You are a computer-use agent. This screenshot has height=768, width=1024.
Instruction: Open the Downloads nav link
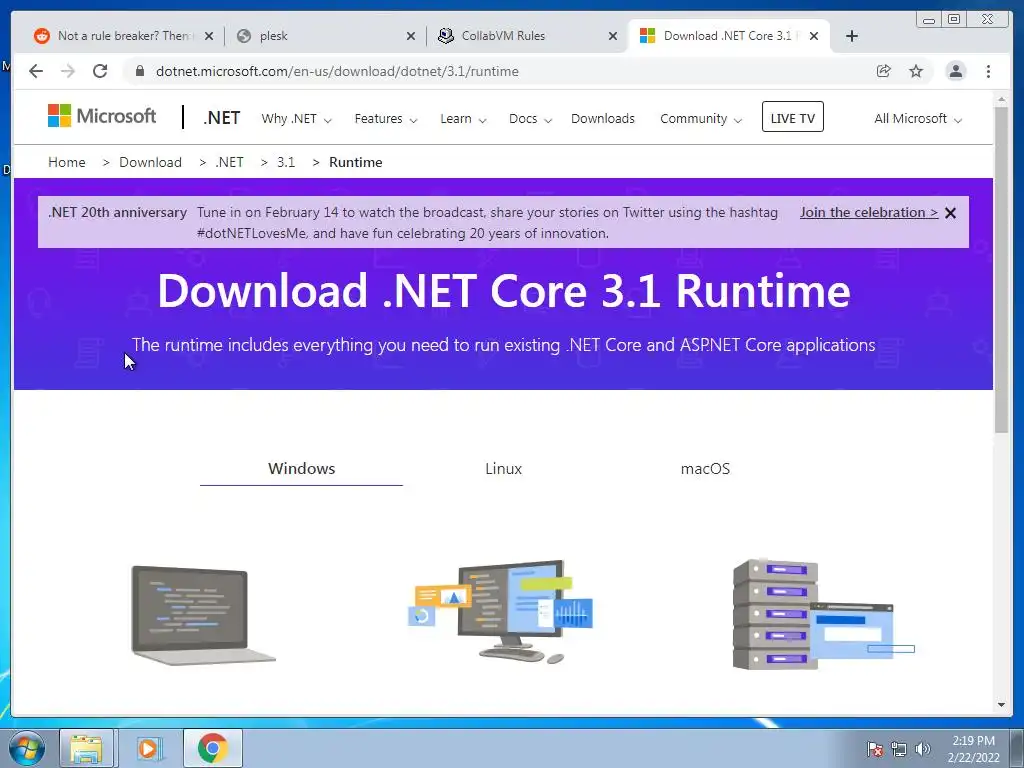pos(603,119)
